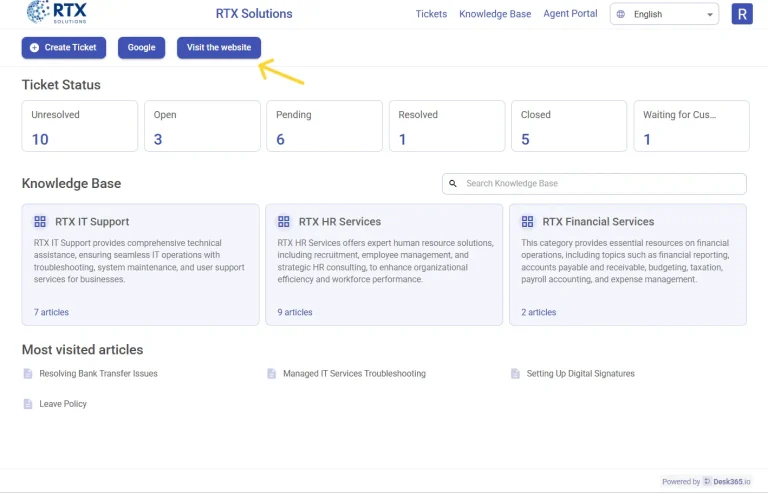Open the Open tickets status card
This screenshot has width=768, height=493.
point(202,126)
